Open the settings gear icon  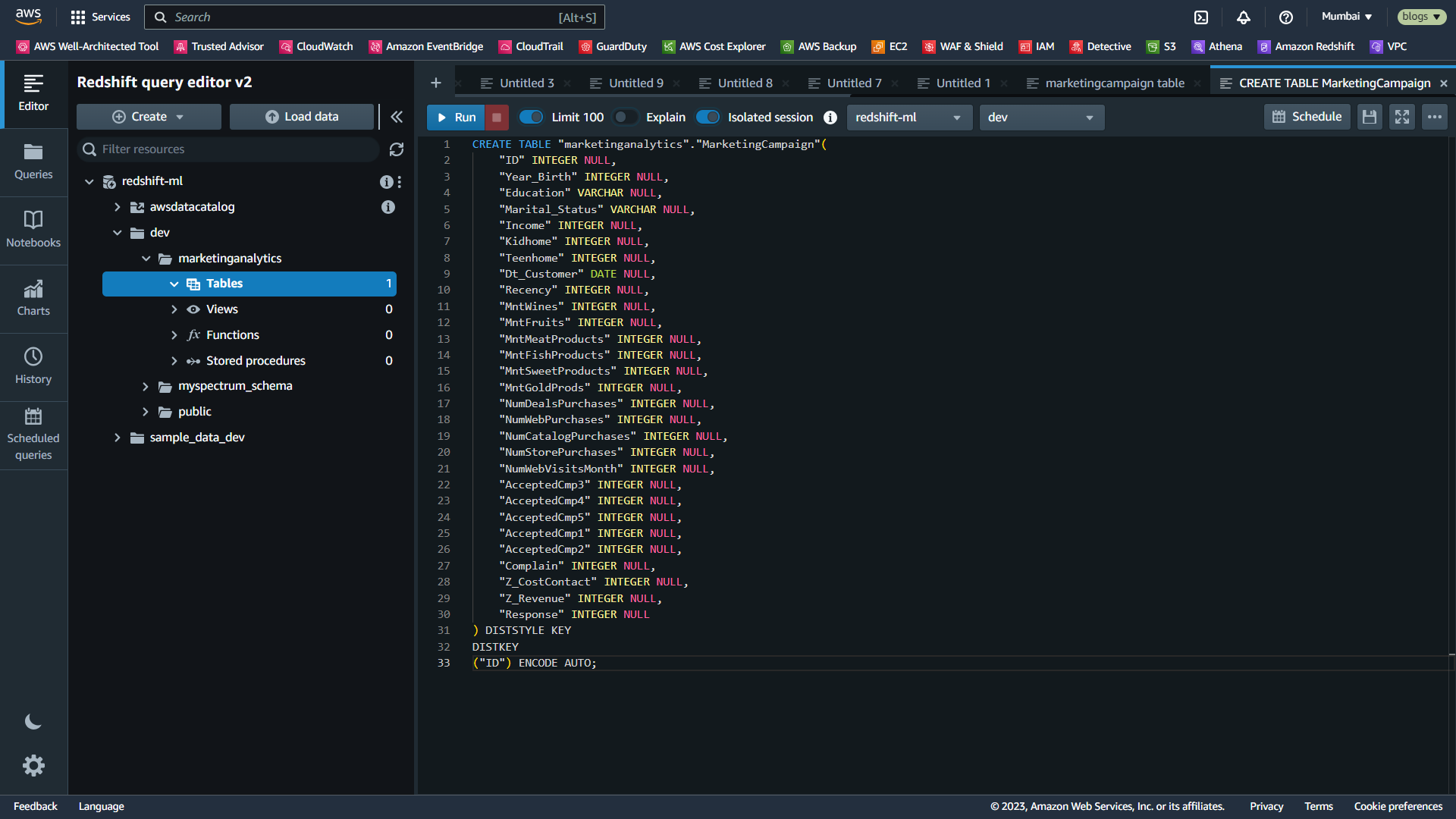pyautogui.click(x=33, y=765)
